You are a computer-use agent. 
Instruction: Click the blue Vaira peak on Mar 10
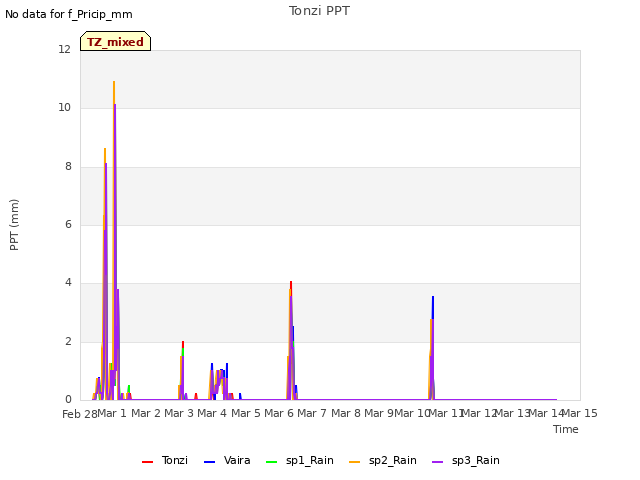point(433,298)
